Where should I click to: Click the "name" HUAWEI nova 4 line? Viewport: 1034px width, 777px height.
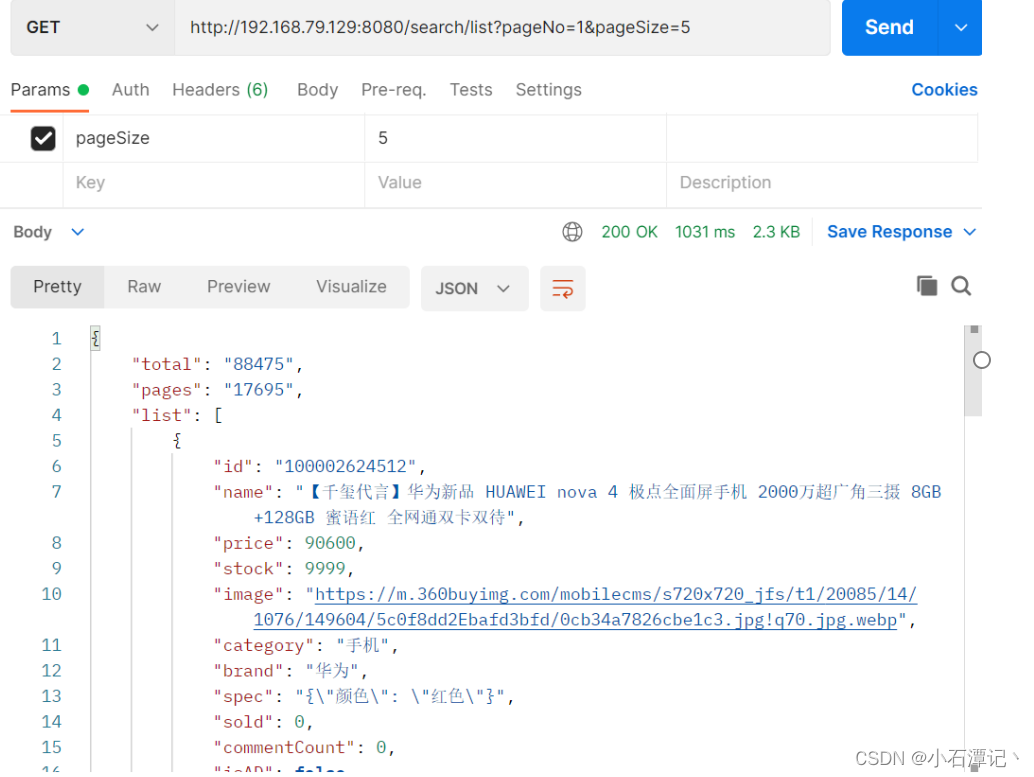tap(577, 505)
